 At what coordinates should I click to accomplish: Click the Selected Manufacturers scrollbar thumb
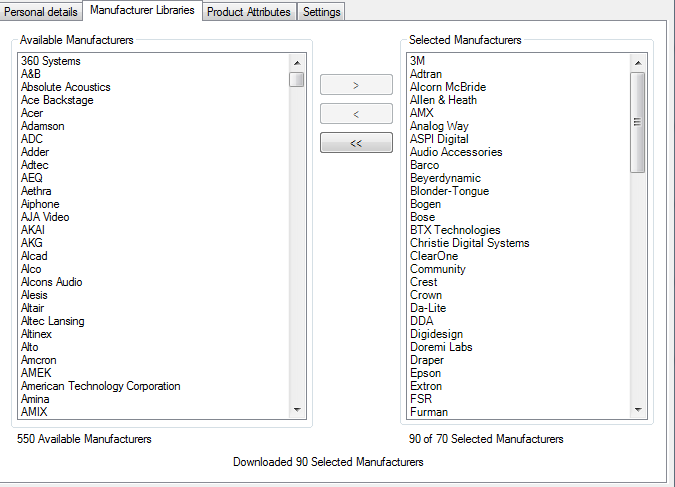click(x=637, y=122)
